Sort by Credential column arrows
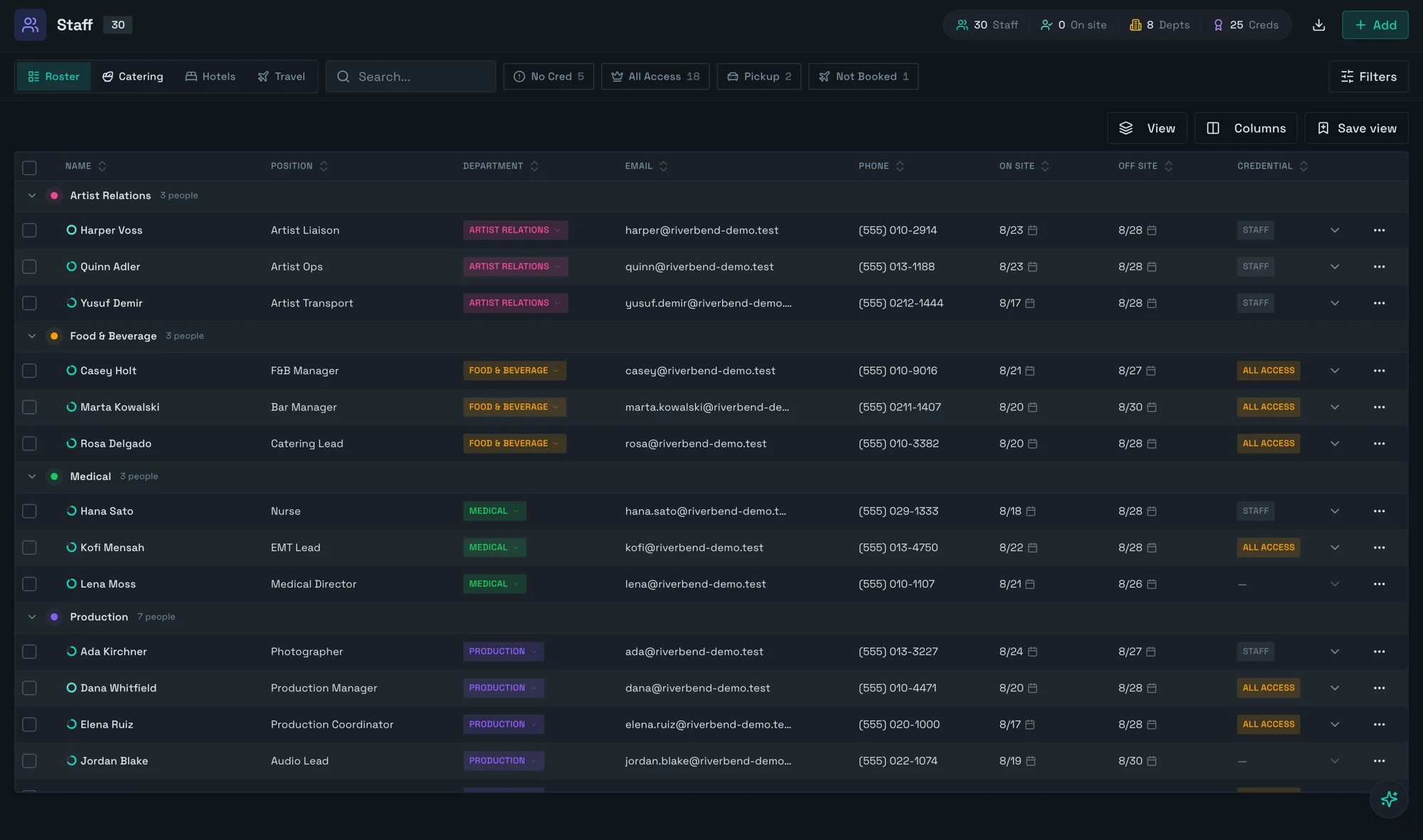1423x840 pixels. (1303, 166)
